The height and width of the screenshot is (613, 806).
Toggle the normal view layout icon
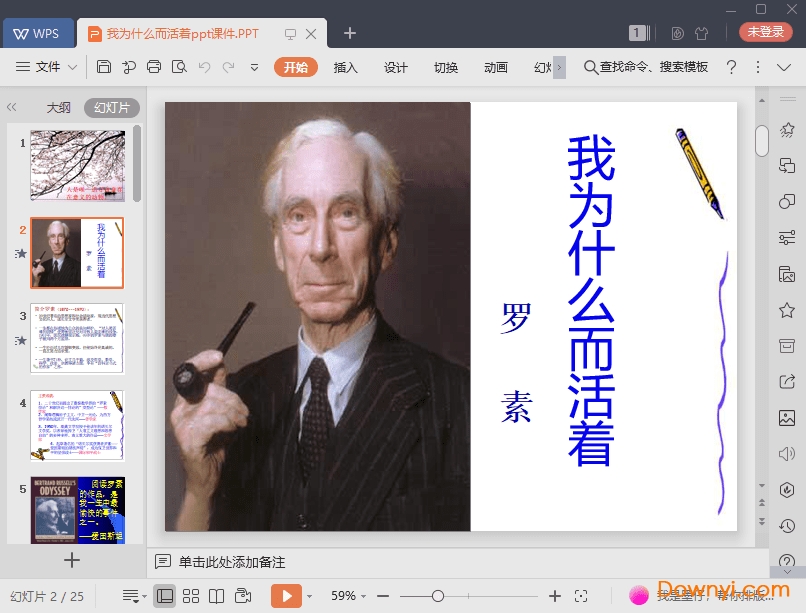pos(164,594)
